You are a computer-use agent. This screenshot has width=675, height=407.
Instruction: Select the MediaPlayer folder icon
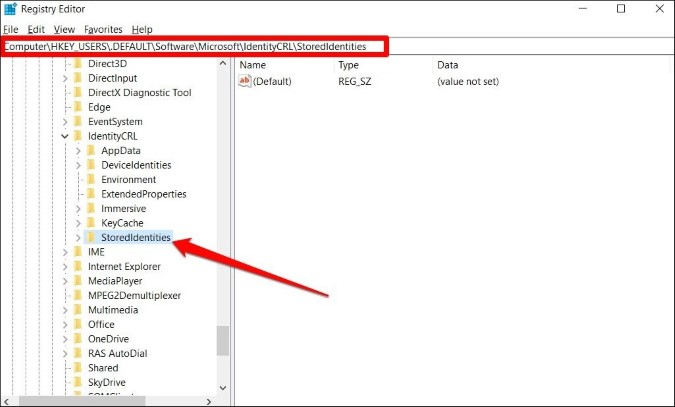click(x=78, y=281)
